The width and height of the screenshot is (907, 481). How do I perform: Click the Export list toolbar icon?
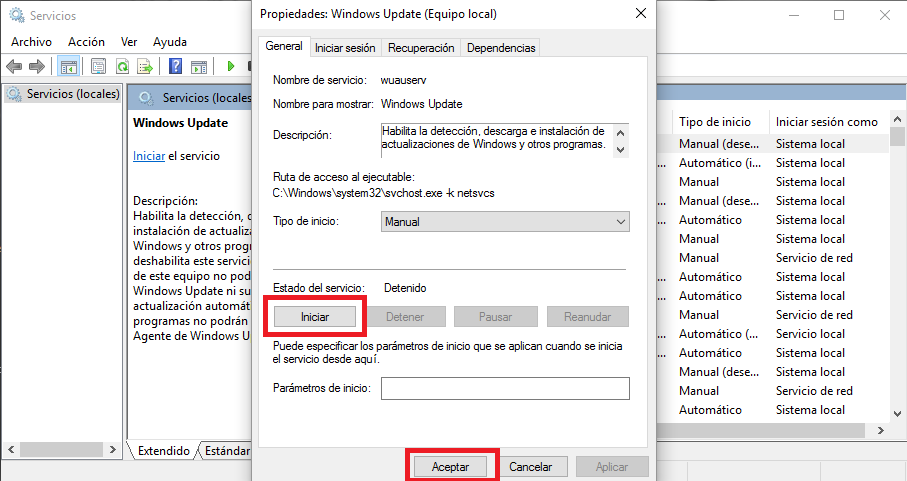[x=145, y=66]
